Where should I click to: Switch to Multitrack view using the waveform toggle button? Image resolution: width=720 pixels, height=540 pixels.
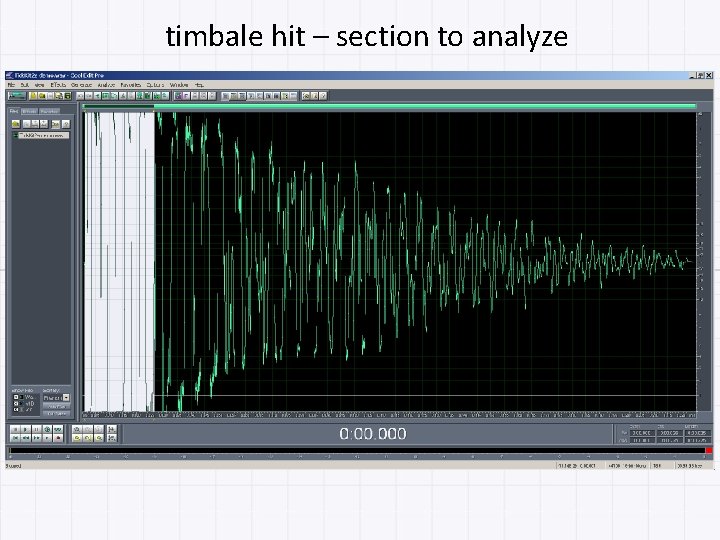pos(17,96)
